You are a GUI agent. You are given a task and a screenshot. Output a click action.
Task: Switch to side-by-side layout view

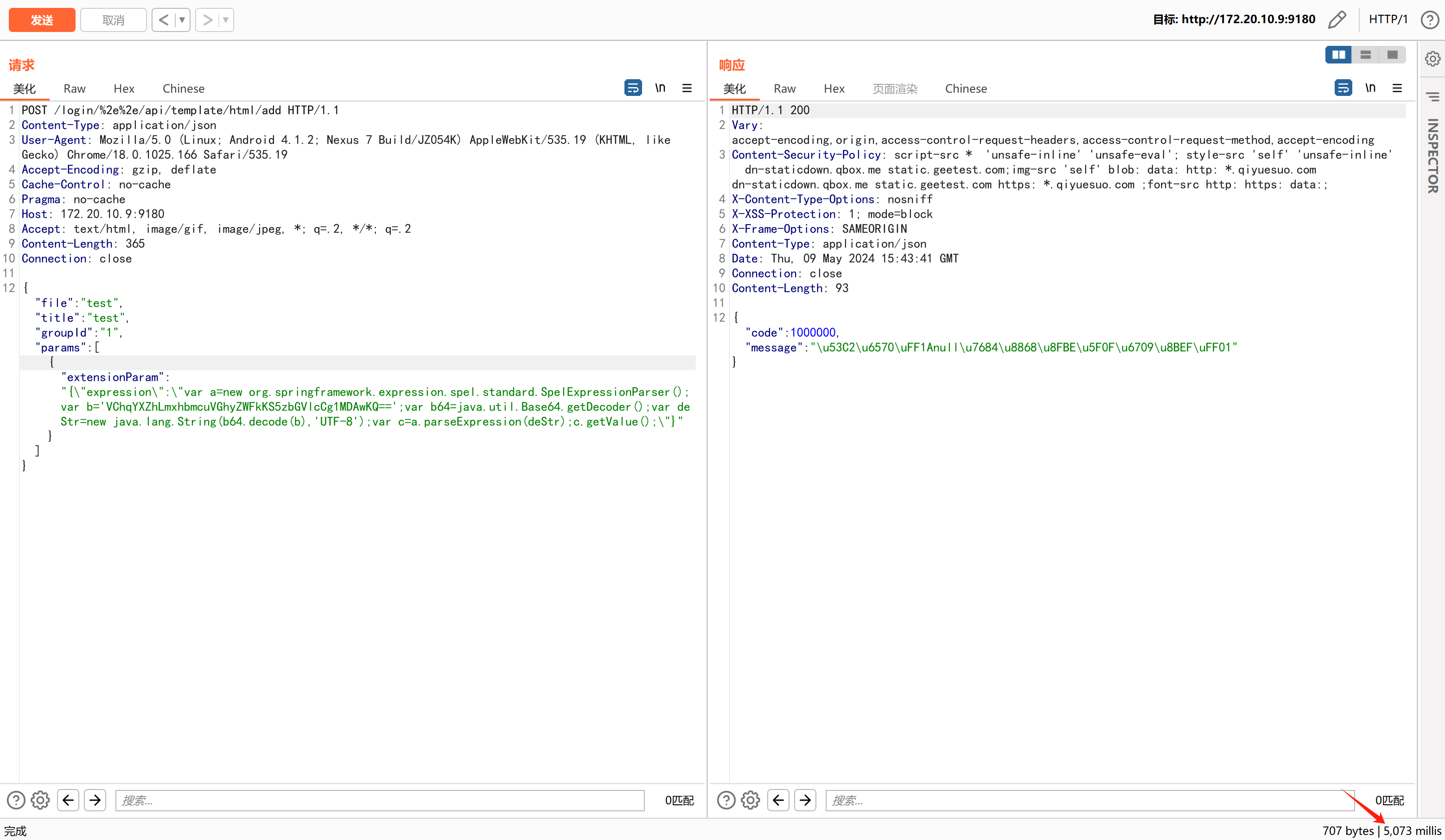pos(1338,54)
